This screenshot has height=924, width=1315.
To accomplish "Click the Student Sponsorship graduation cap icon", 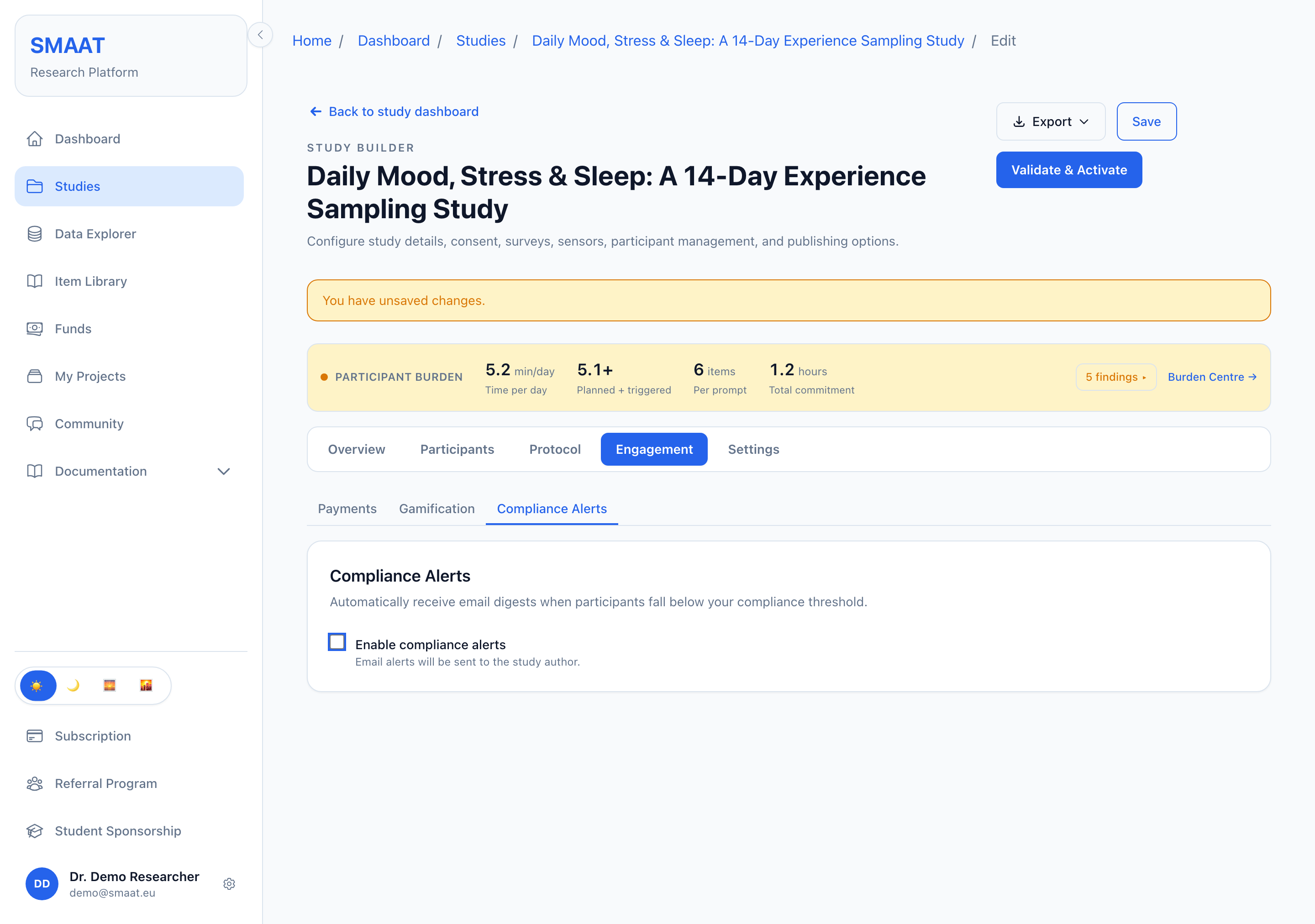I will 34,831.
